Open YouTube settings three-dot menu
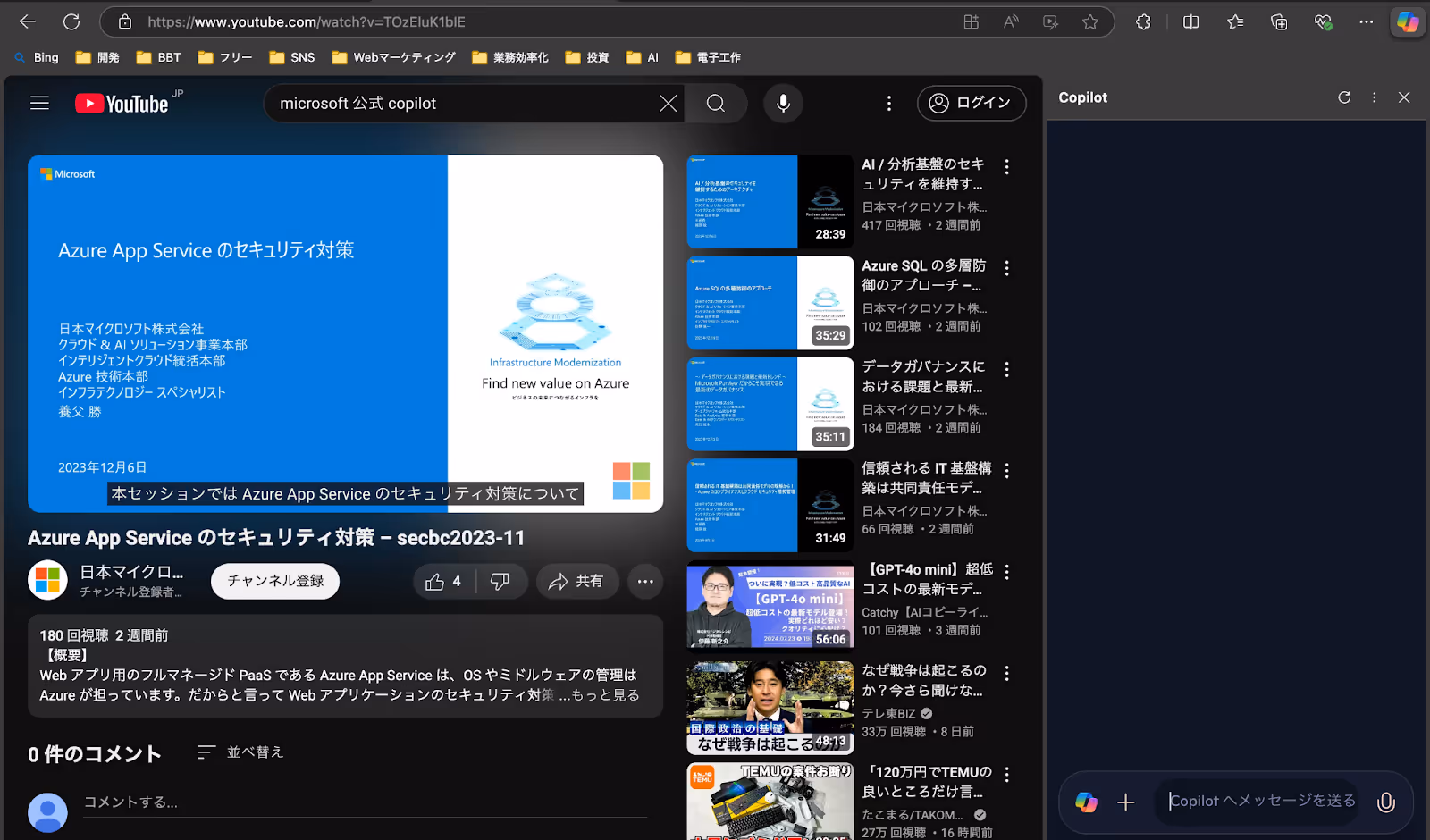1430x840 pixels. click(x=888, y=104)
